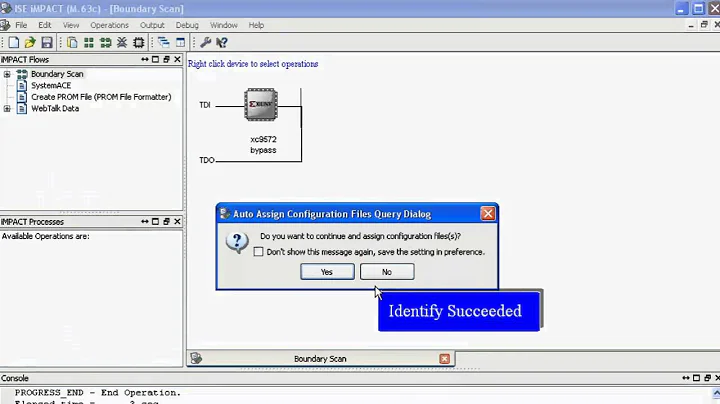Open the Edit menu
The height and width of the screenshot is (404, 720).
[x=45, y=25]
